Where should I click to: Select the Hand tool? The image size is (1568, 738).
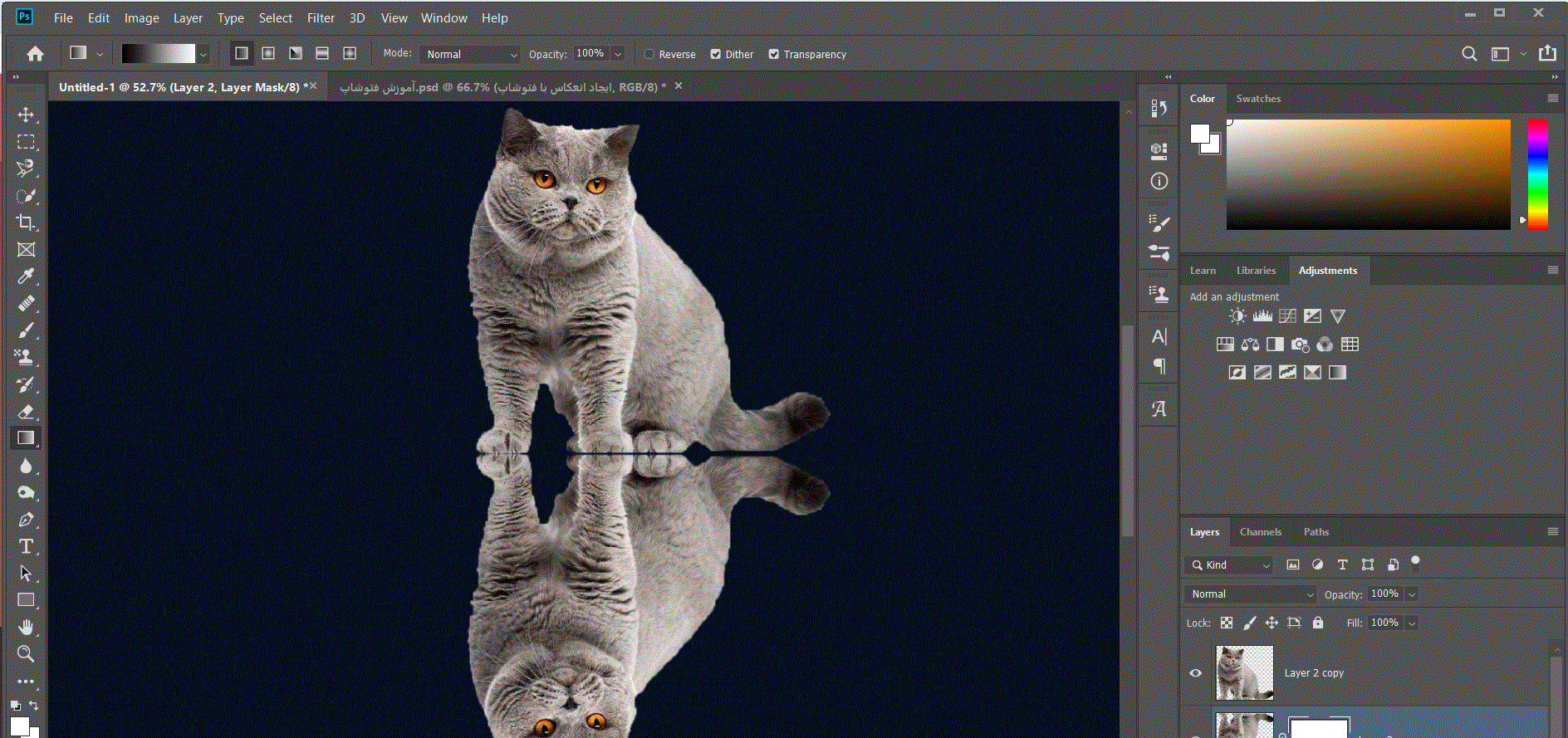click(x=26, y=627)
